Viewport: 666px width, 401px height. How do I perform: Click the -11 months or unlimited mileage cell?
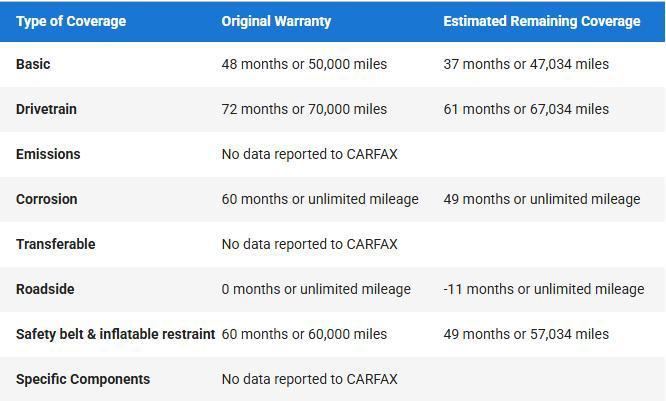(543, 289)
